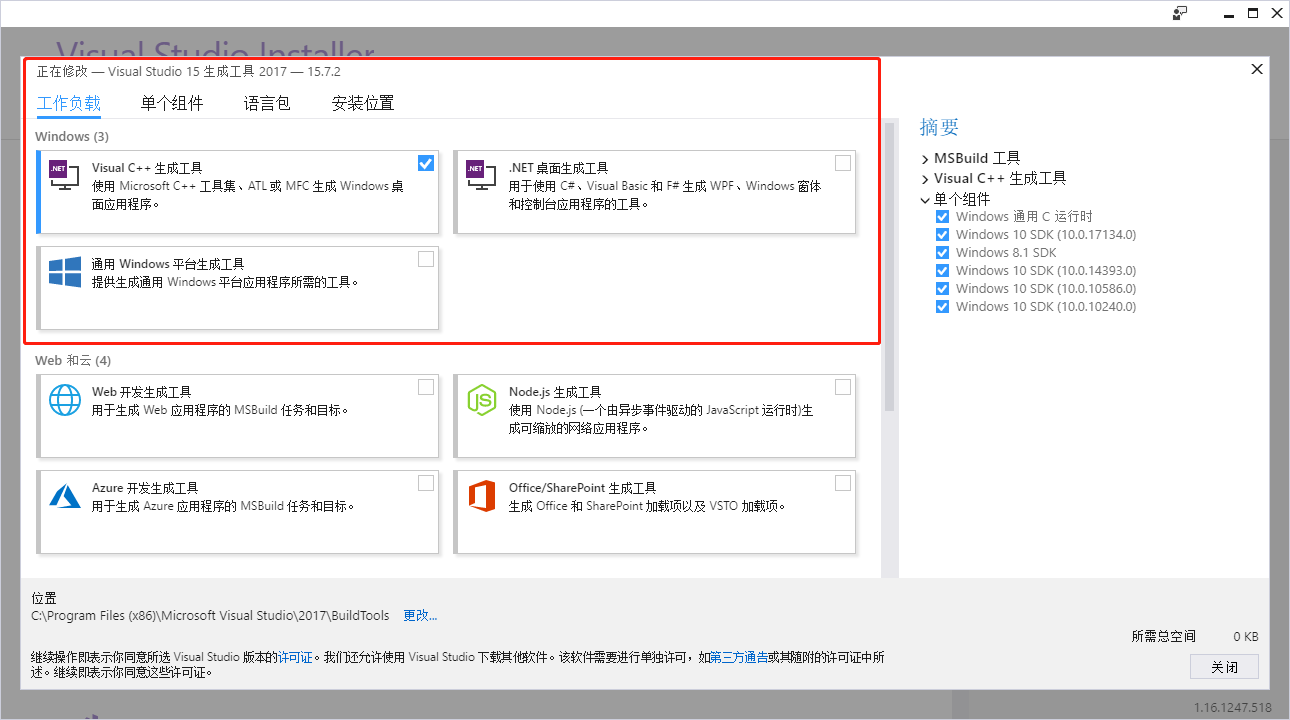Uncheck Windows 通用 C 运行时 in summary
The width and height of the screenshot is (1290, 720).
point(942,217)
